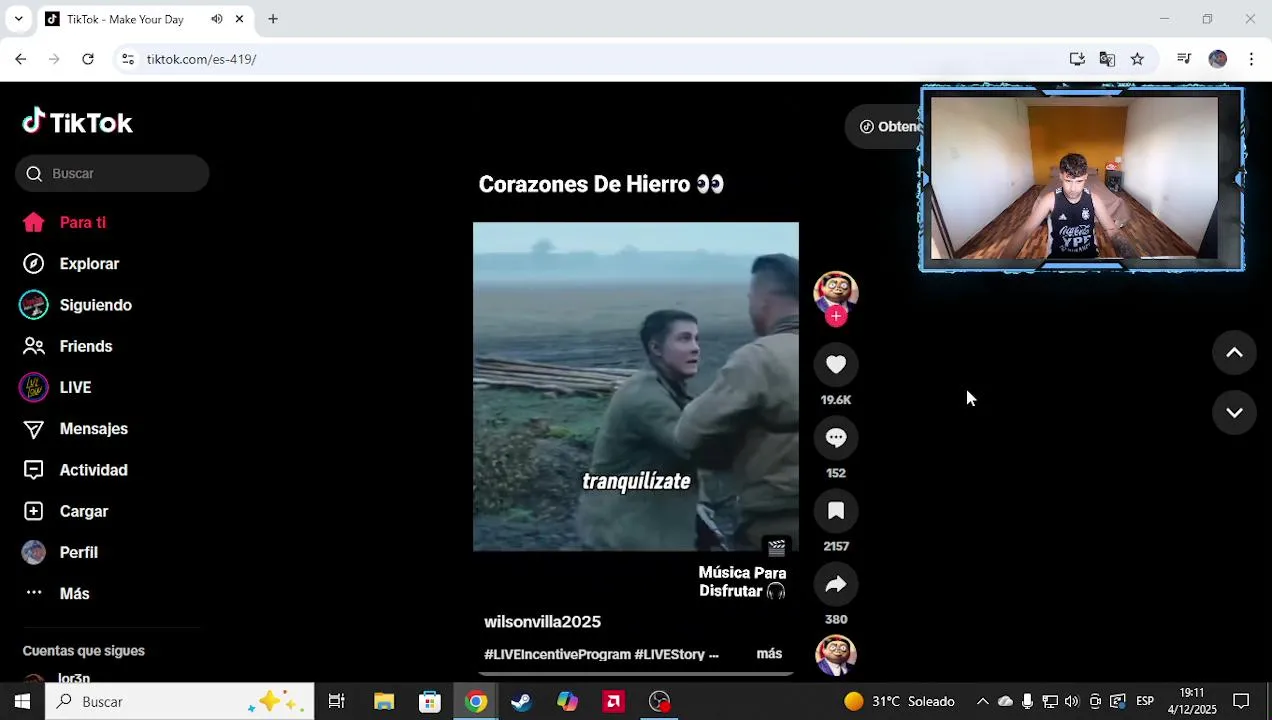The height and width of the screenshot is (720, 1272).
Task: Click the taskbar Buscar search box
Action: tap(180, 702)
